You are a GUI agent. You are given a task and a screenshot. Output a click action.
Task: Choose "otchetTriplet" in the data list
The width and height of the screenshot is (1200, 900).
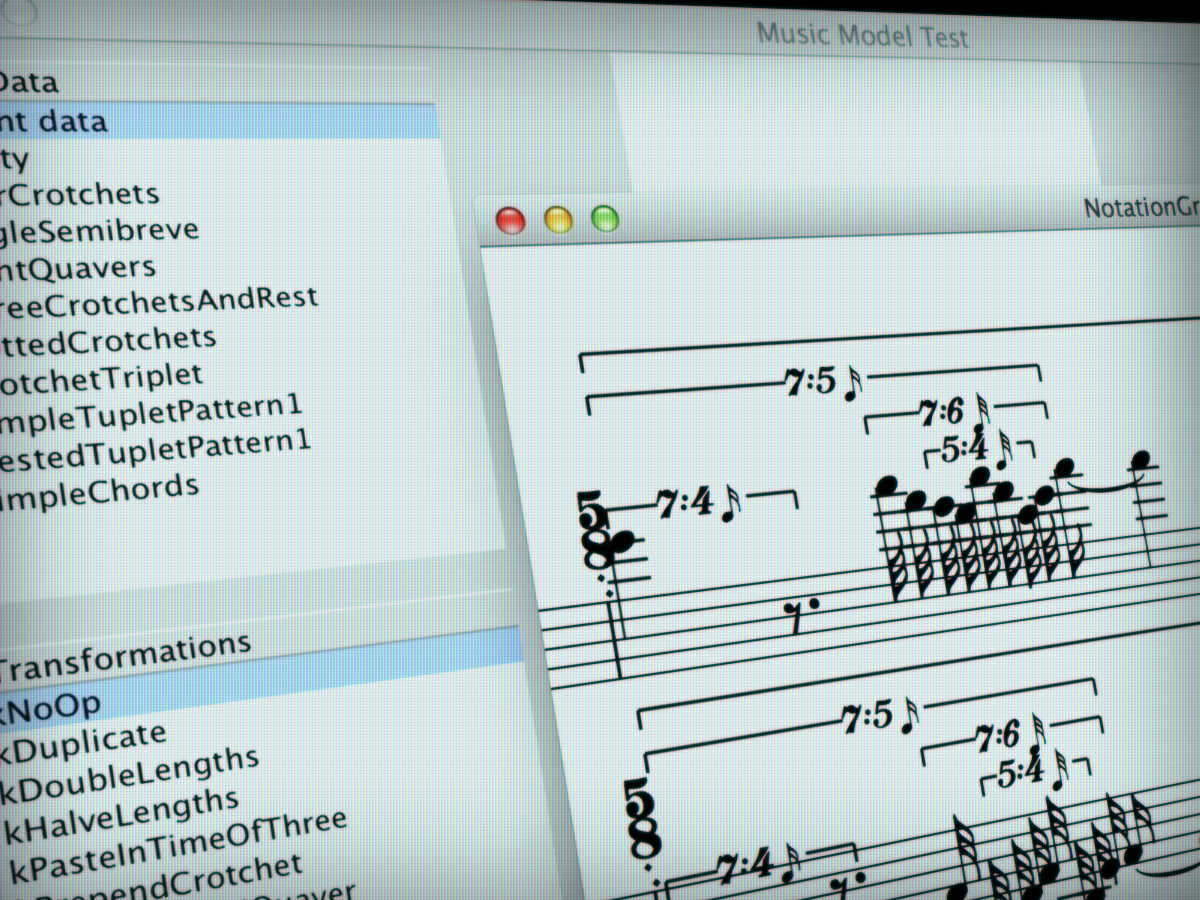[102, 377]
